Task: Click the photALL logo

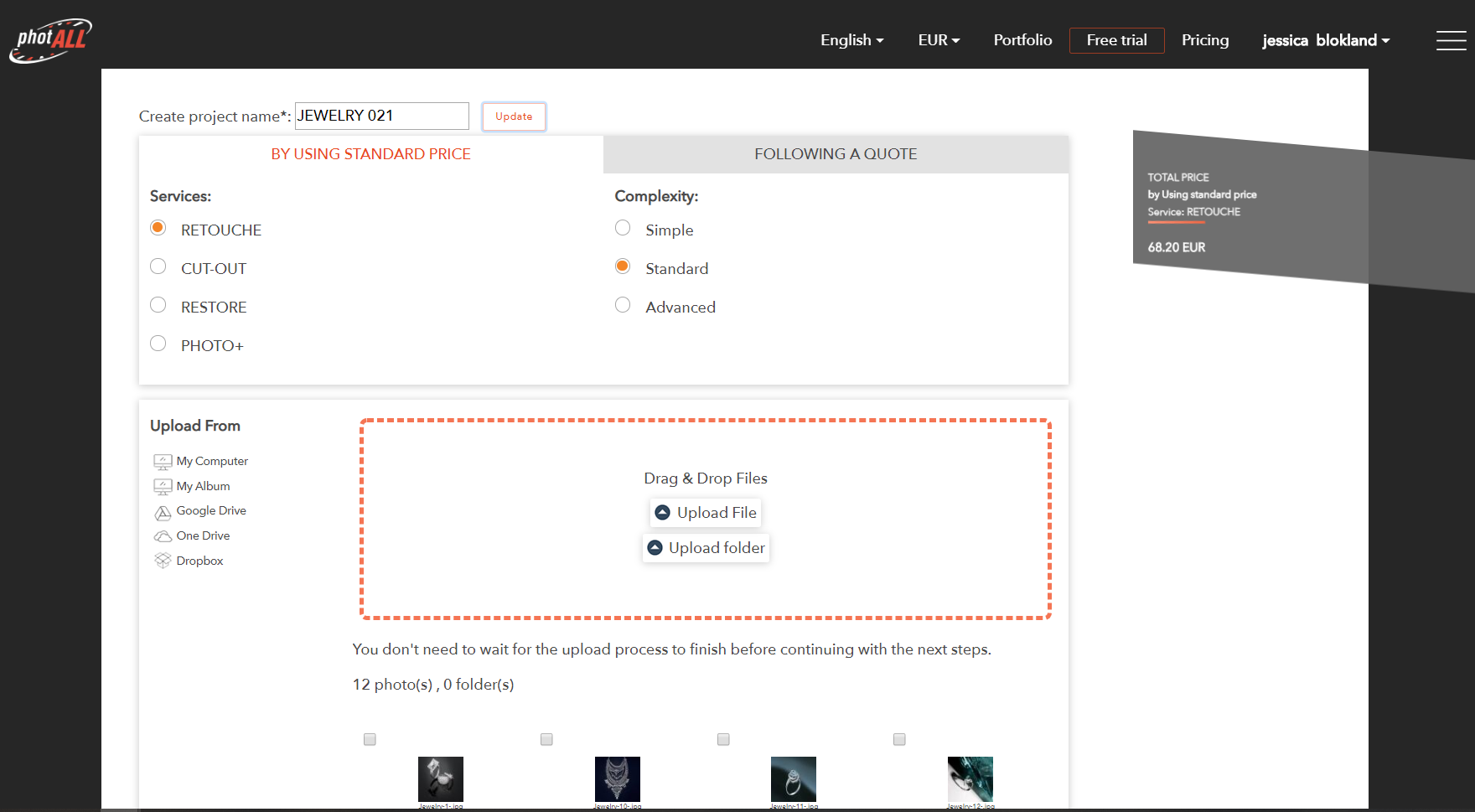Action: click(x=50, y=40)
